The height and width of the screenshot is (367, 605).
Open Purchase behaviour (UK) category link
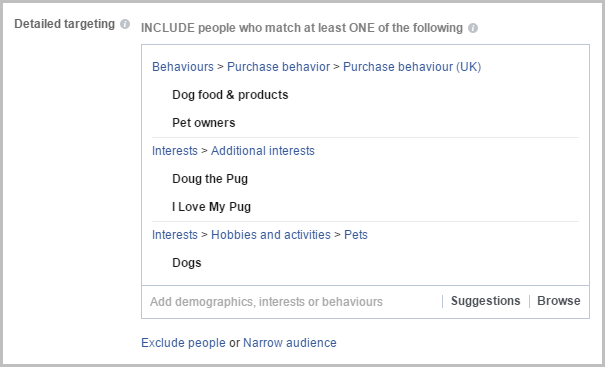pyautogui.click(x=412, y=67)
